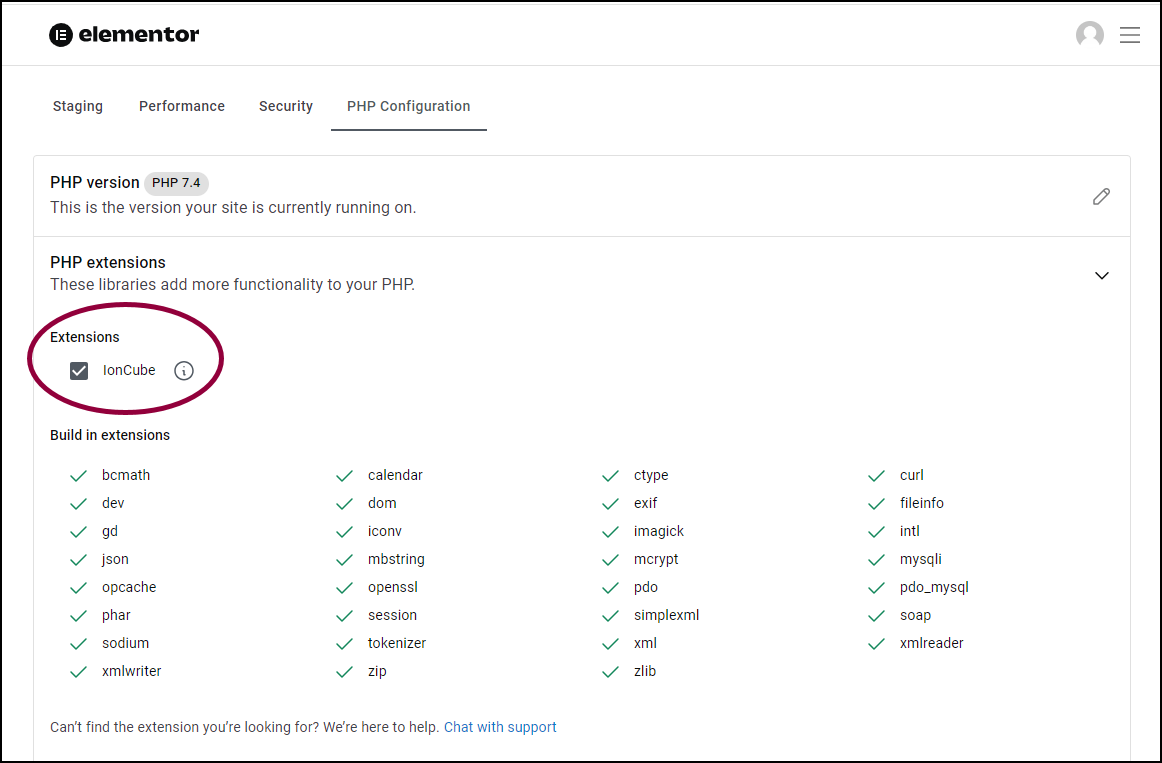
Task: Click the bcmath green checkmark
Action: [x=79, y=476]
